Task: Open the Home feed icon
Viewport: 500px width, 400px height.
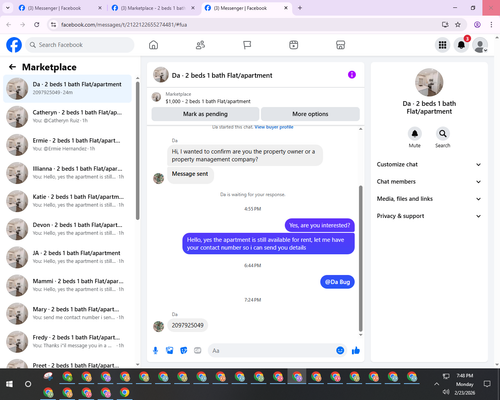Action: click(153, 45)
